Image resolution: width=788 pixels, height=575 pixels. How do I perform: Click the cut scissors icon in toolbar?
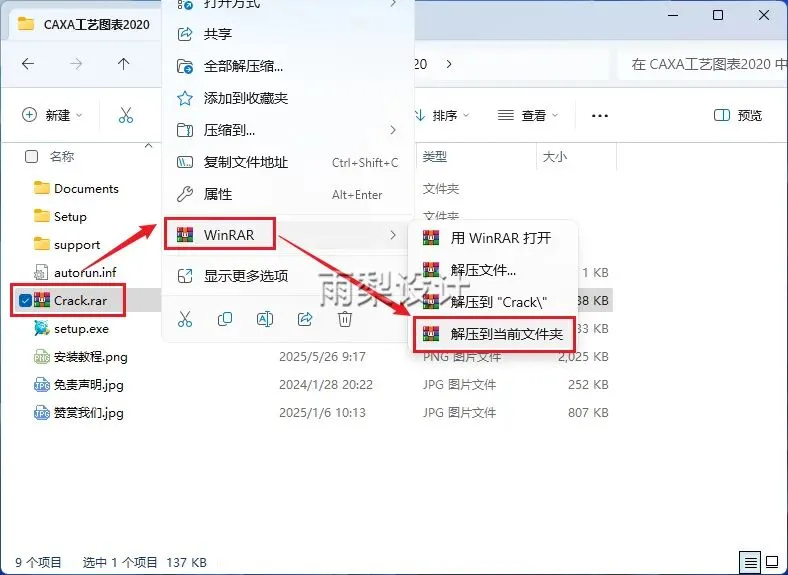126,116
